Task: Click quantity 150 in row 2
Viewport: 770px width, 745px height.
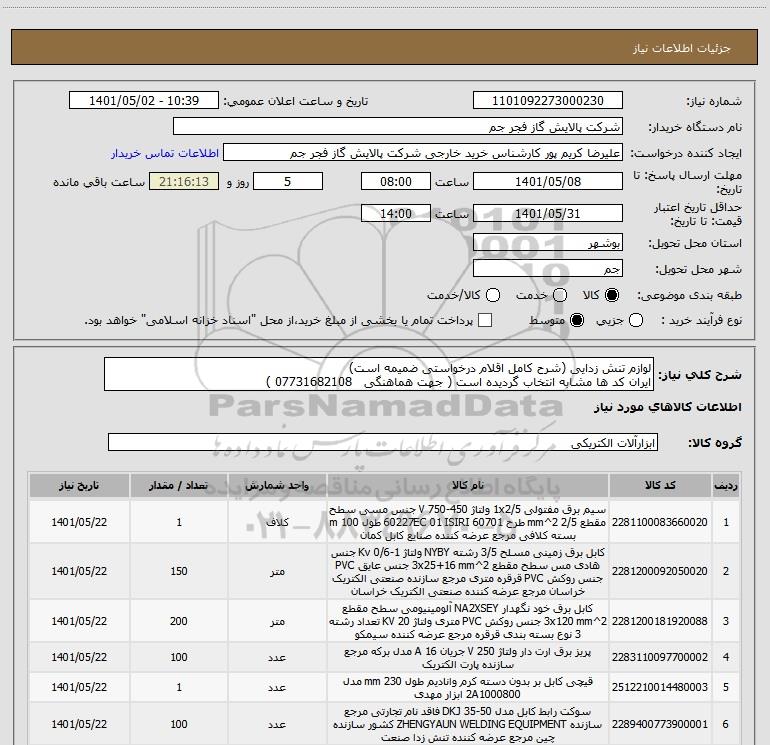Action: click(x=179, y=571)
